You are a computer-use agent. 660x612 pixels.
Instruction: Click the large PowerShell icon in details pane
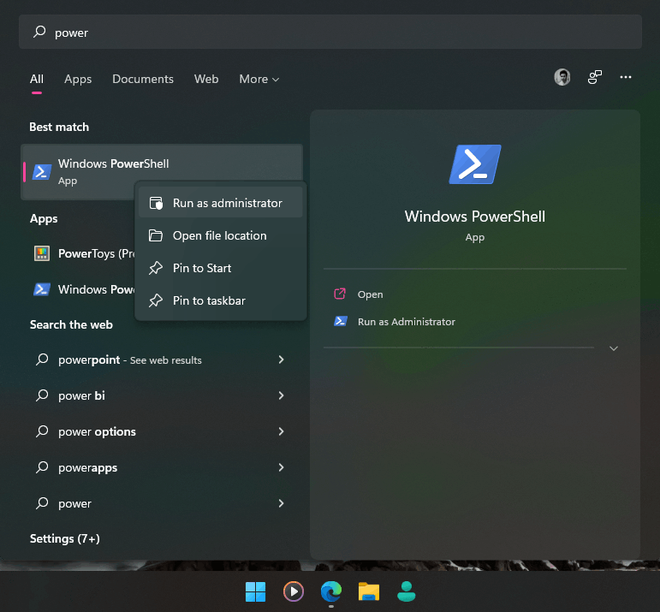click(x=475, y=164)
